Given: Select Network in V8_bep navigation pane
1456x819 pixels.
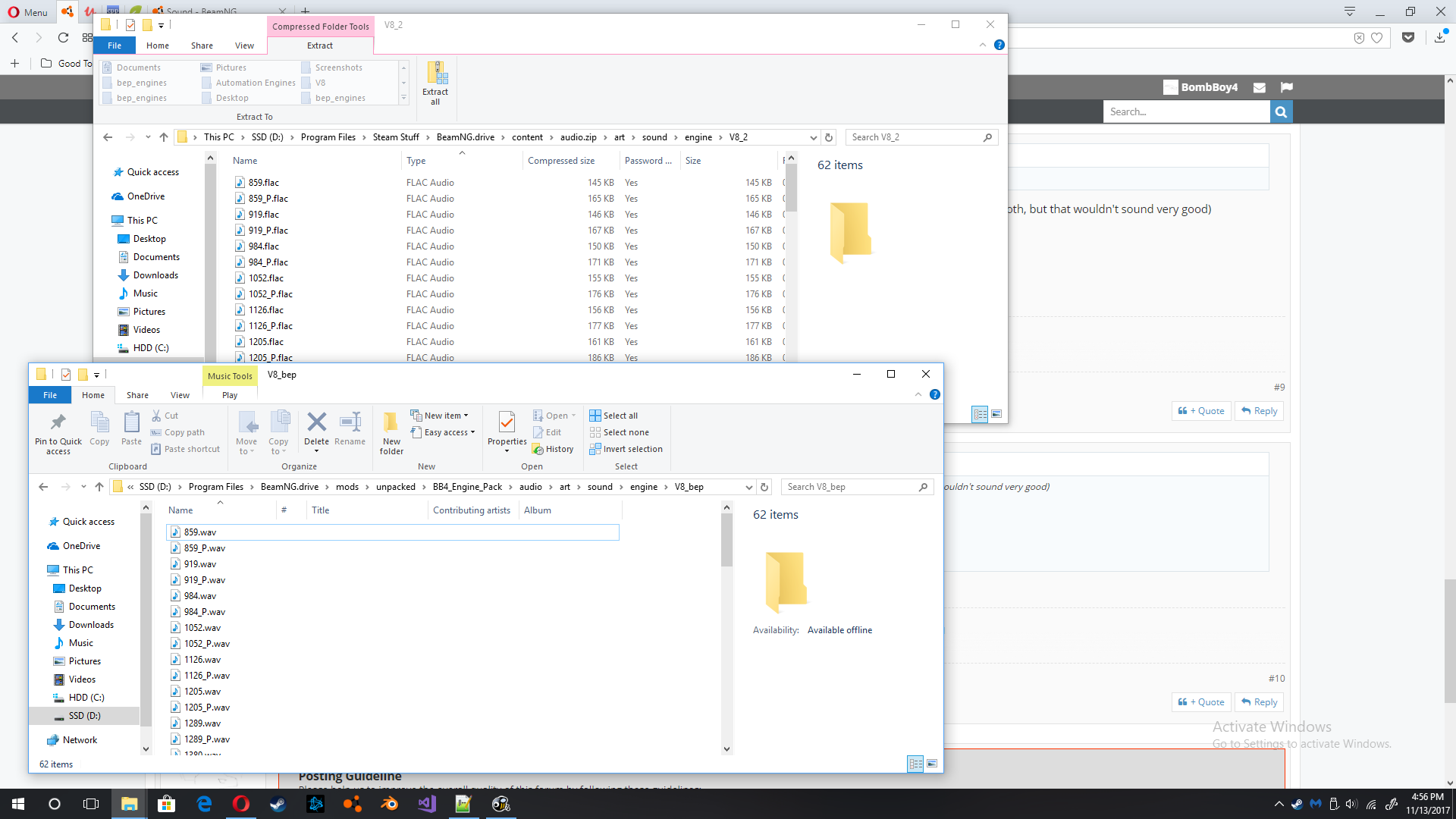Looking at the screenshot, I should tap(80, 740).
